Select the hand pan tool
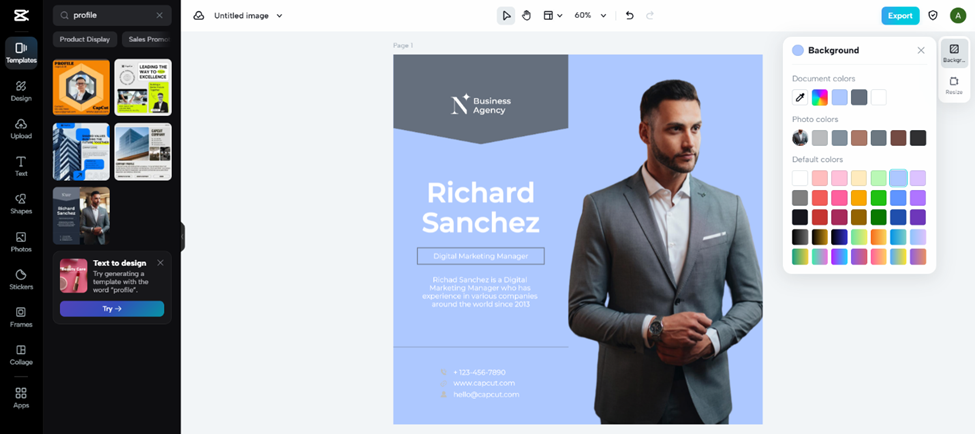 coord(527,16)
